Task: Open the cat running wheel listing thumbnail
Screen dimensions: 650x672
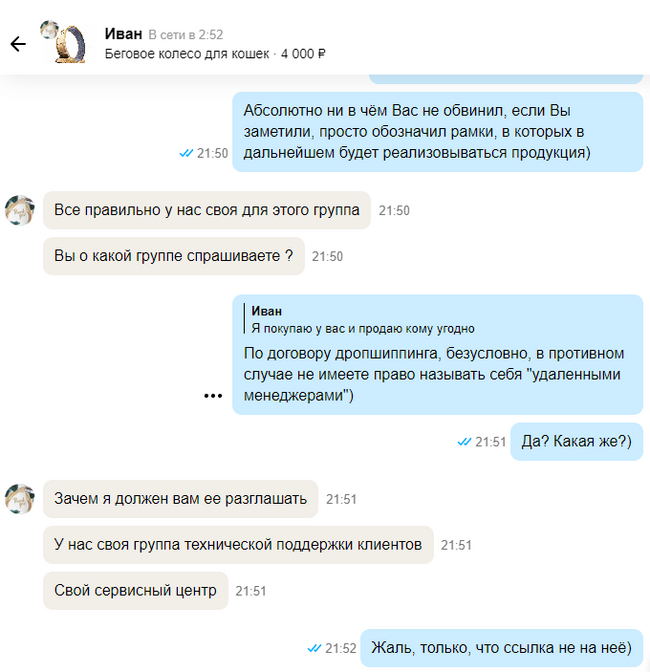Action: pyautogui.click(x=71, y=45)
